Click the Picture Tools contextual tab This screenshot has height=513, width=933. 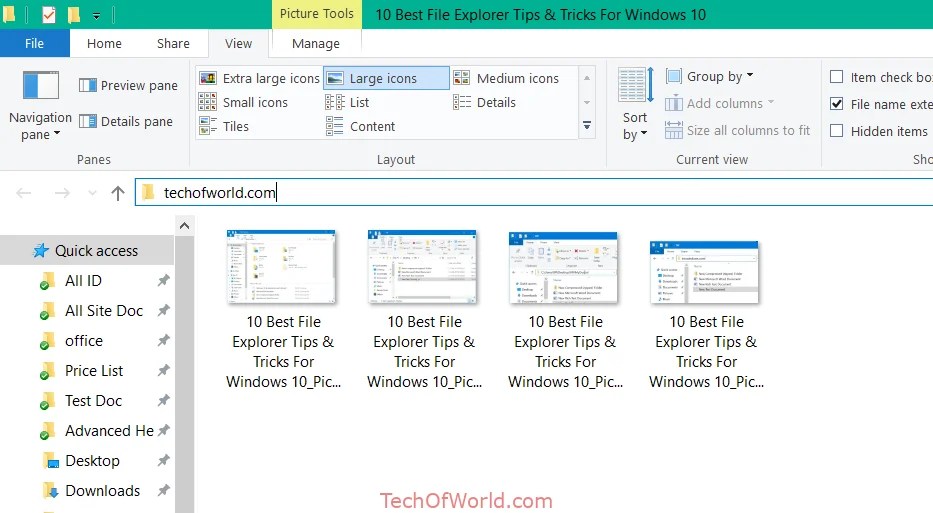(317, 14)
